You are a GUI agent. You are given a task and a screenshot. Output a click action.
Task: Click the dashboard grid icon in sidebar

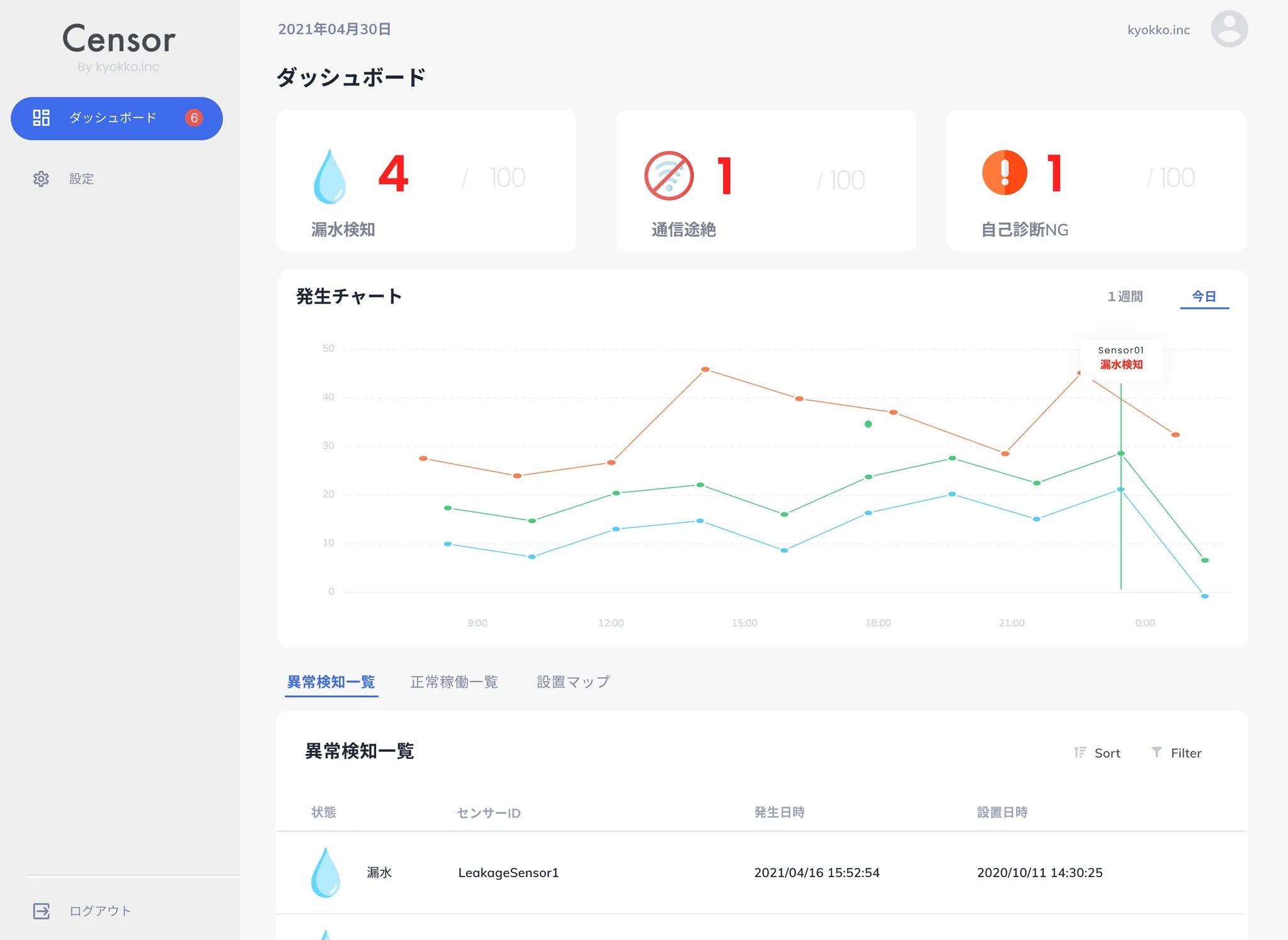point(42,118)
